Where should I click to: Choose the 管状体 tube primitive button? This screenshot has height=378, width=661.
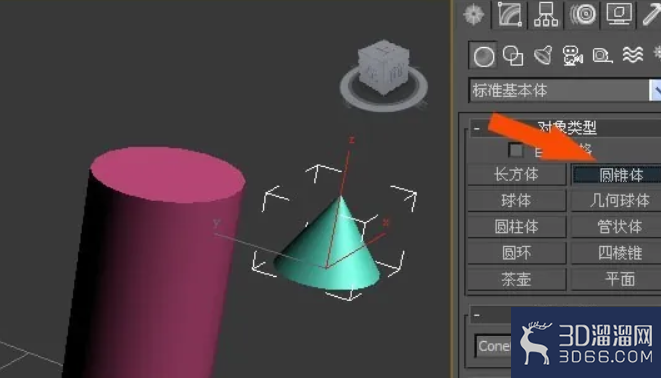[616, 227]
